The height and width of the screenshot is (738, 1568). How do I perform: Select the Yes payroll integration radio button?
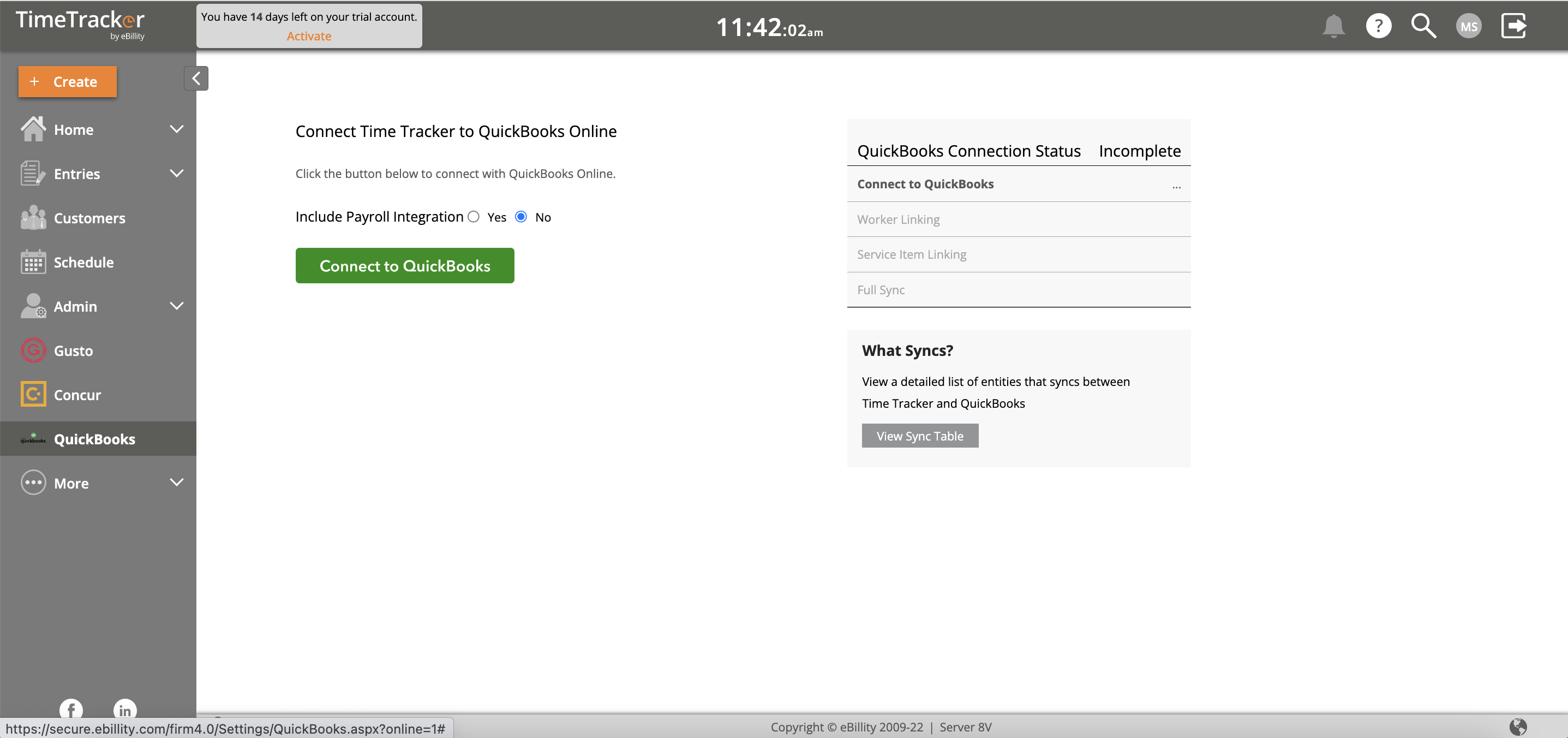pyautogui.click(x=473, y=216)
